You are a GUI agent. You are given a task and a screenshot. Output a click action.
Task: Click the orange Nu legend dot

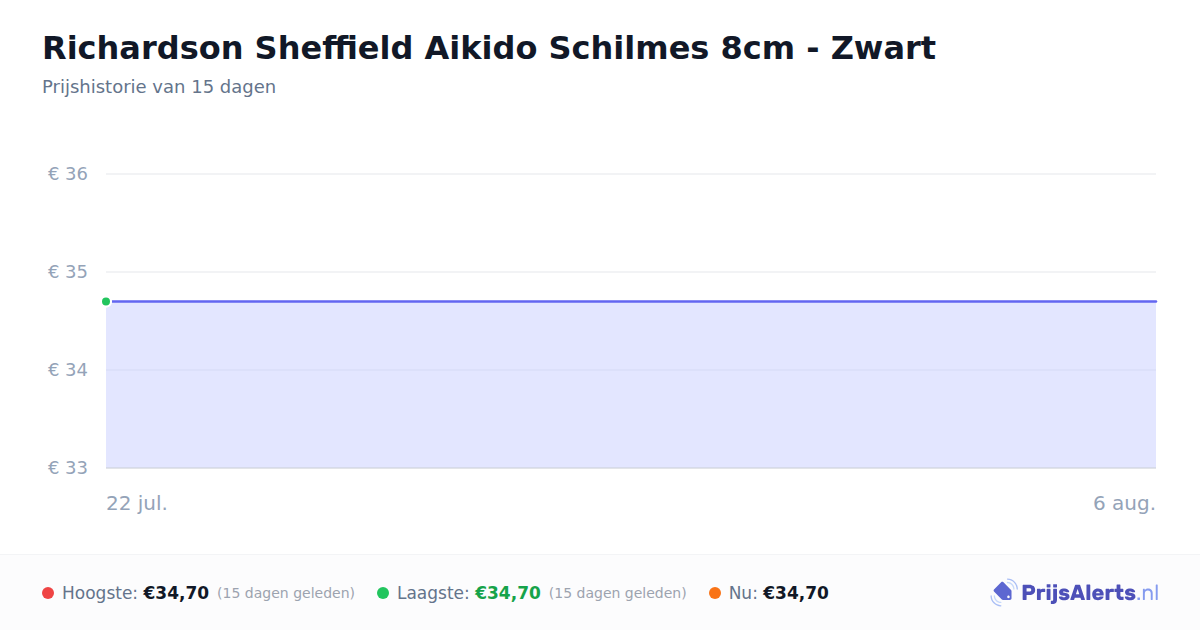coord(715,593)
